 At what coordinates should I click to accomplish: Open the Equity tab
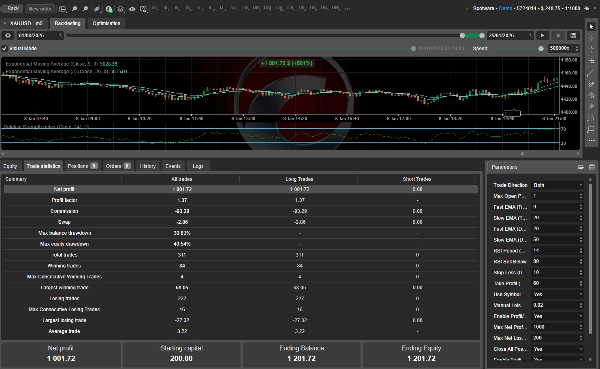point(10,166)
